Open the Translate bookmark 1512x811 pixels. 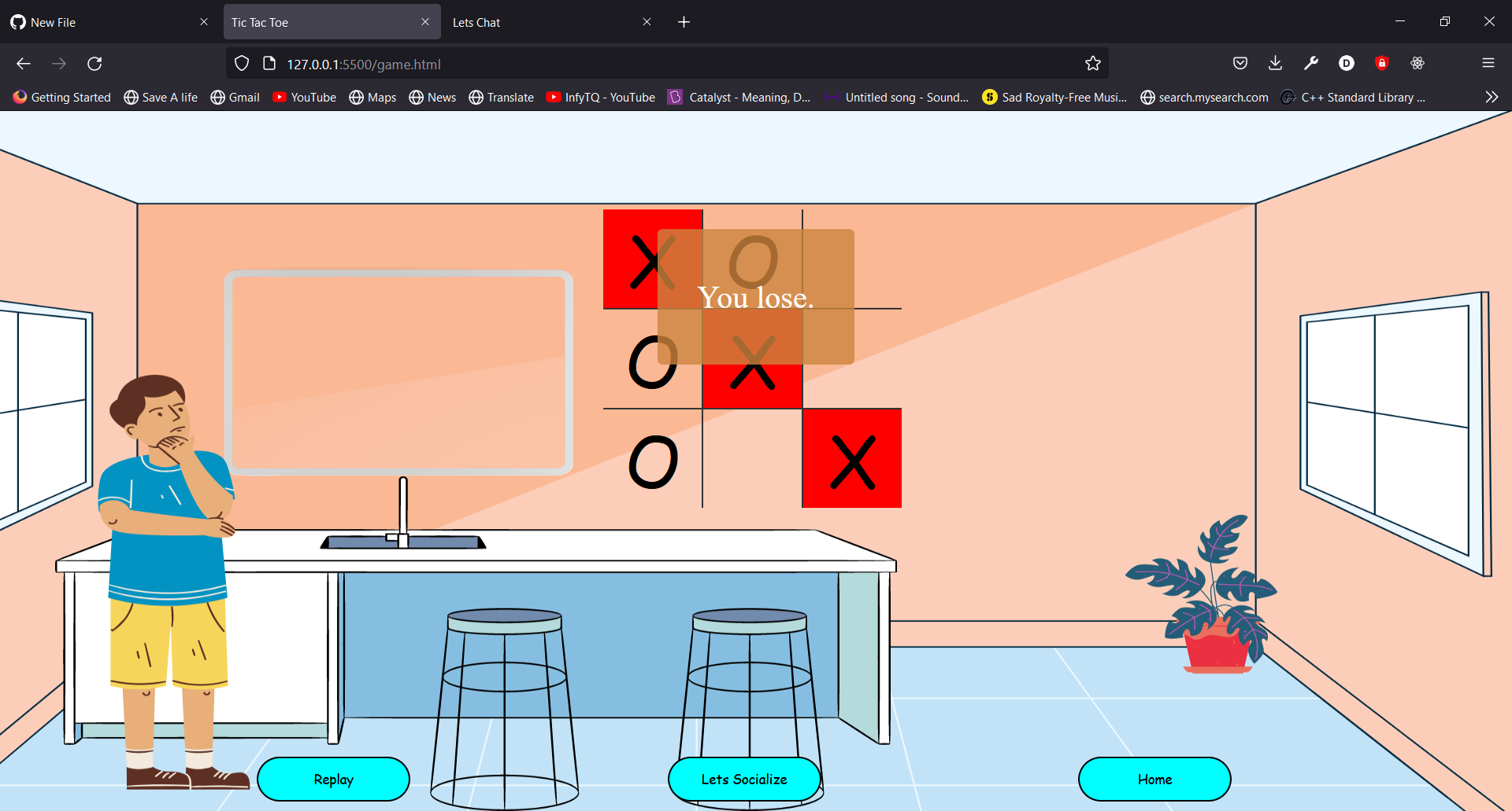pyautogui.click(x=501, y=97)
